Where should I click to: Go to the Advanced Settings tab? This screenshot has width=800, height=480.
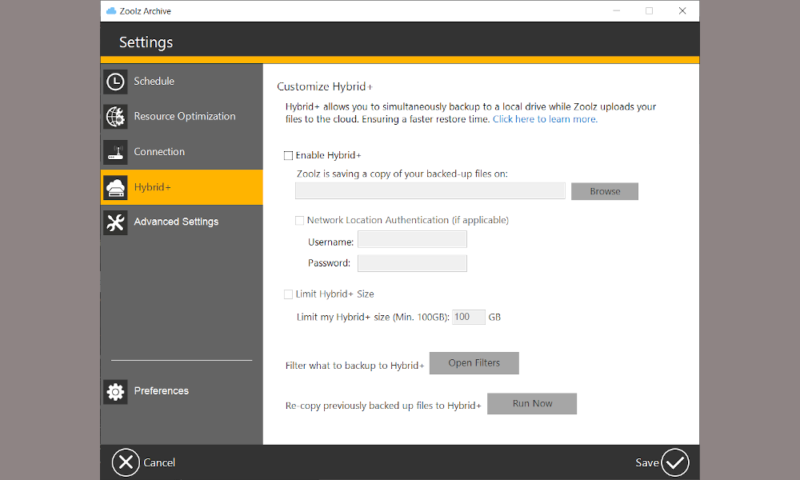tap(182, 222)
